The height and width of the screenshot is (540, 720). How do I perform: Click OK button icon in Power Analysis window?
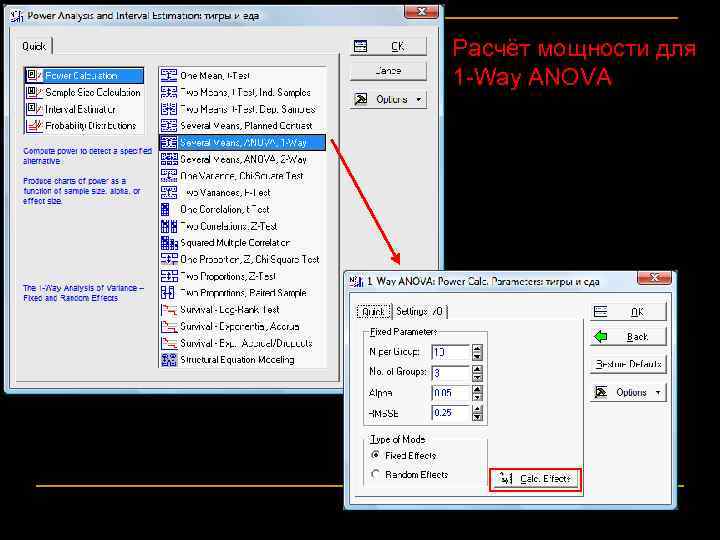pyautogui.click(x=360, y=46)
